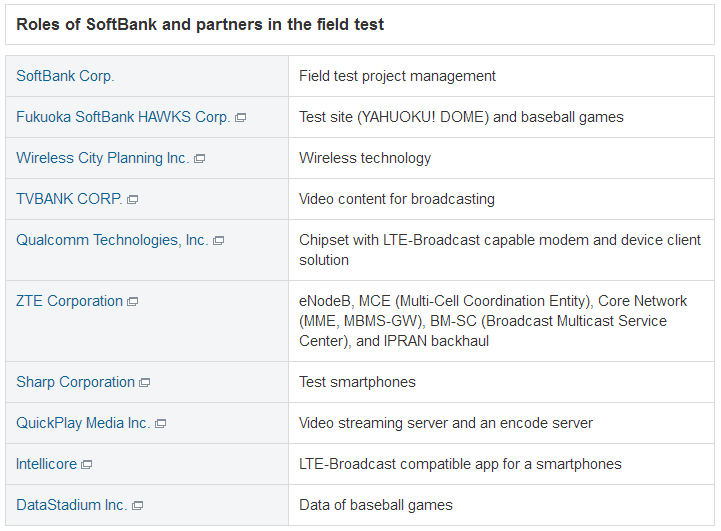Click external-link icon beside QuickPlay Media Inc.
The height and width of the screenshot is (531, 721).
tap(161, 424)
